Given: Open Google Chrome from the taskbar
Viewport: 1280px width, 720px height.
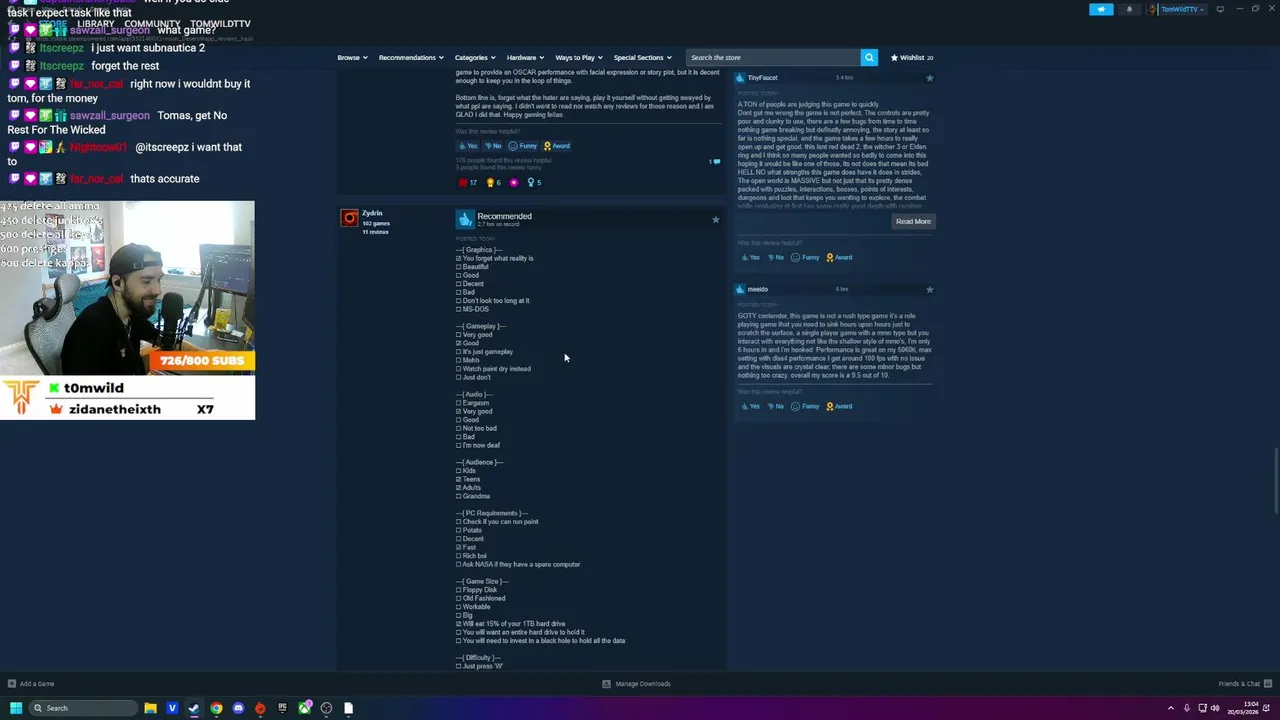Looking at the screenshot, I should coord(216,708).
